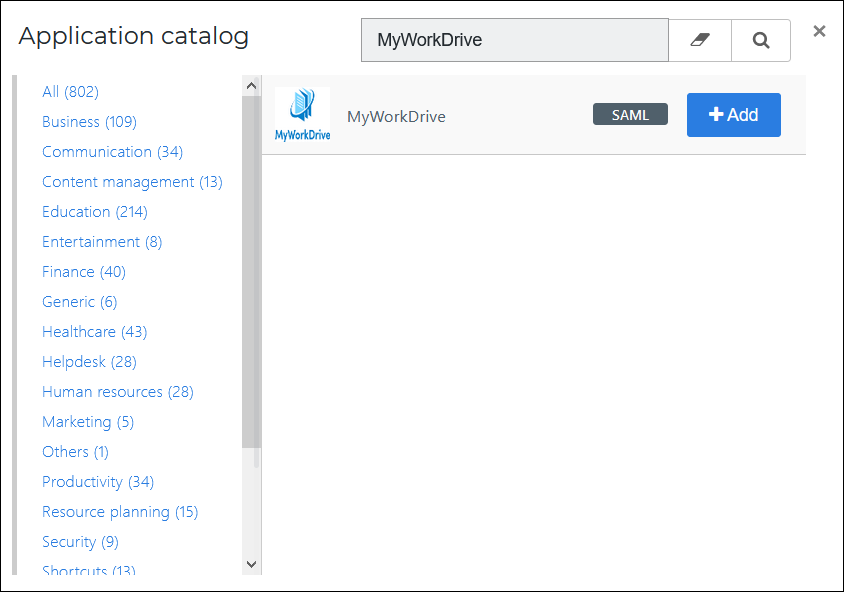Open the Helpdesk (28) category
The image size is (844, 592).
pyautogui.click(x=89, y=362)
